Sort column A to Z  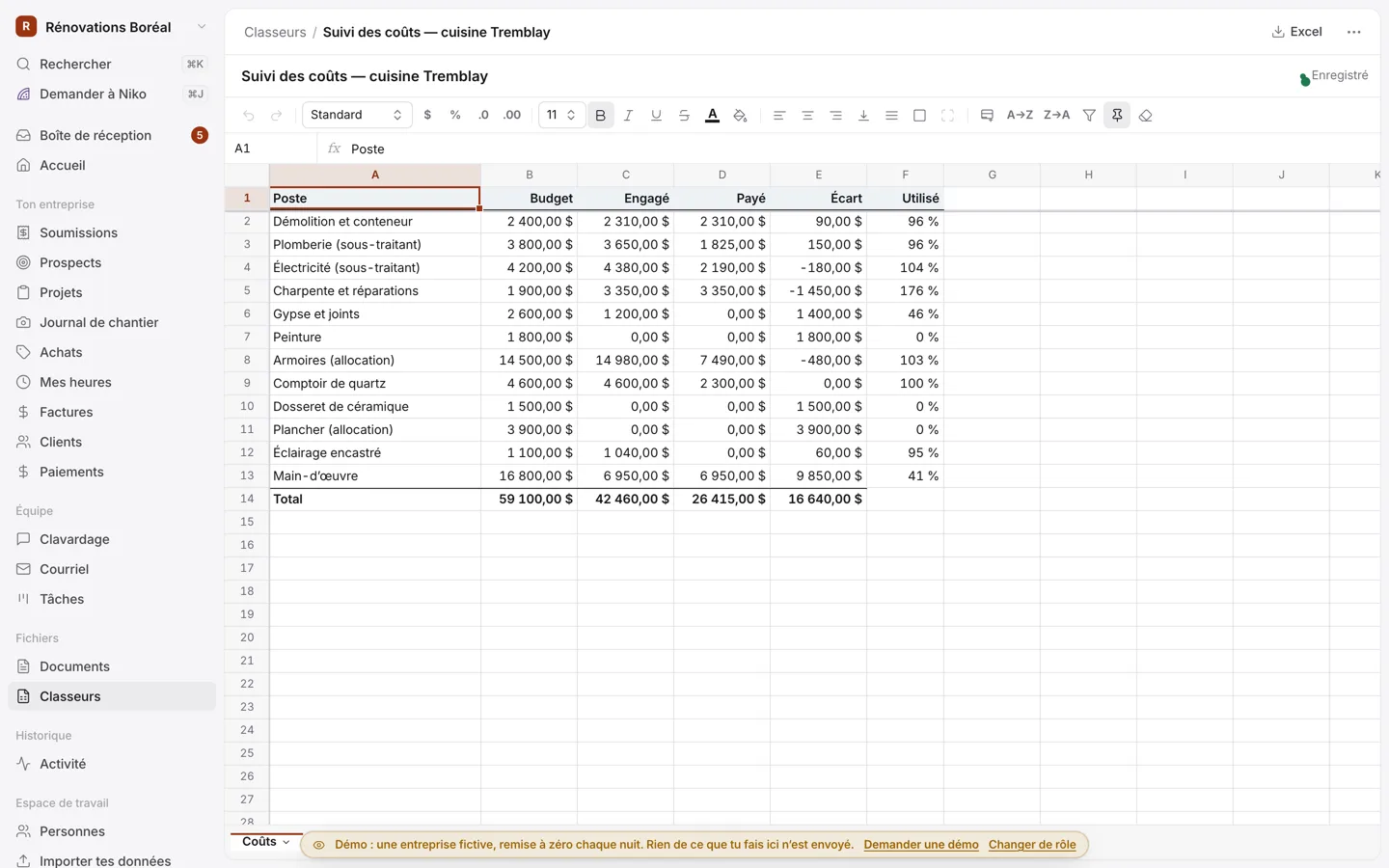point(1020,116)
